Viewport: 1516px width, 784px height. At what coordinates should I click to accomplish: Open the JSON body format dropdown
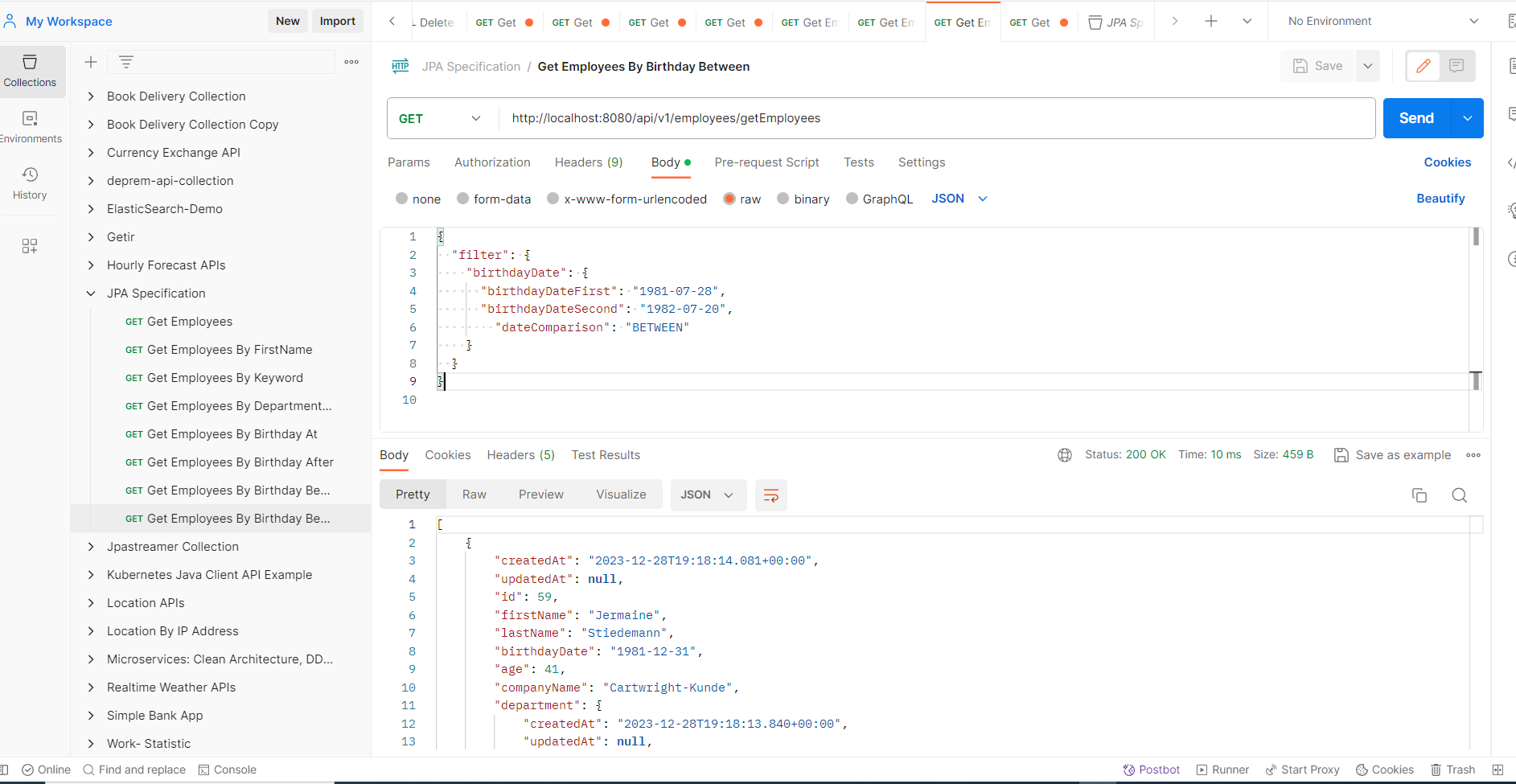pyautogui.click(x=959, y=199)
